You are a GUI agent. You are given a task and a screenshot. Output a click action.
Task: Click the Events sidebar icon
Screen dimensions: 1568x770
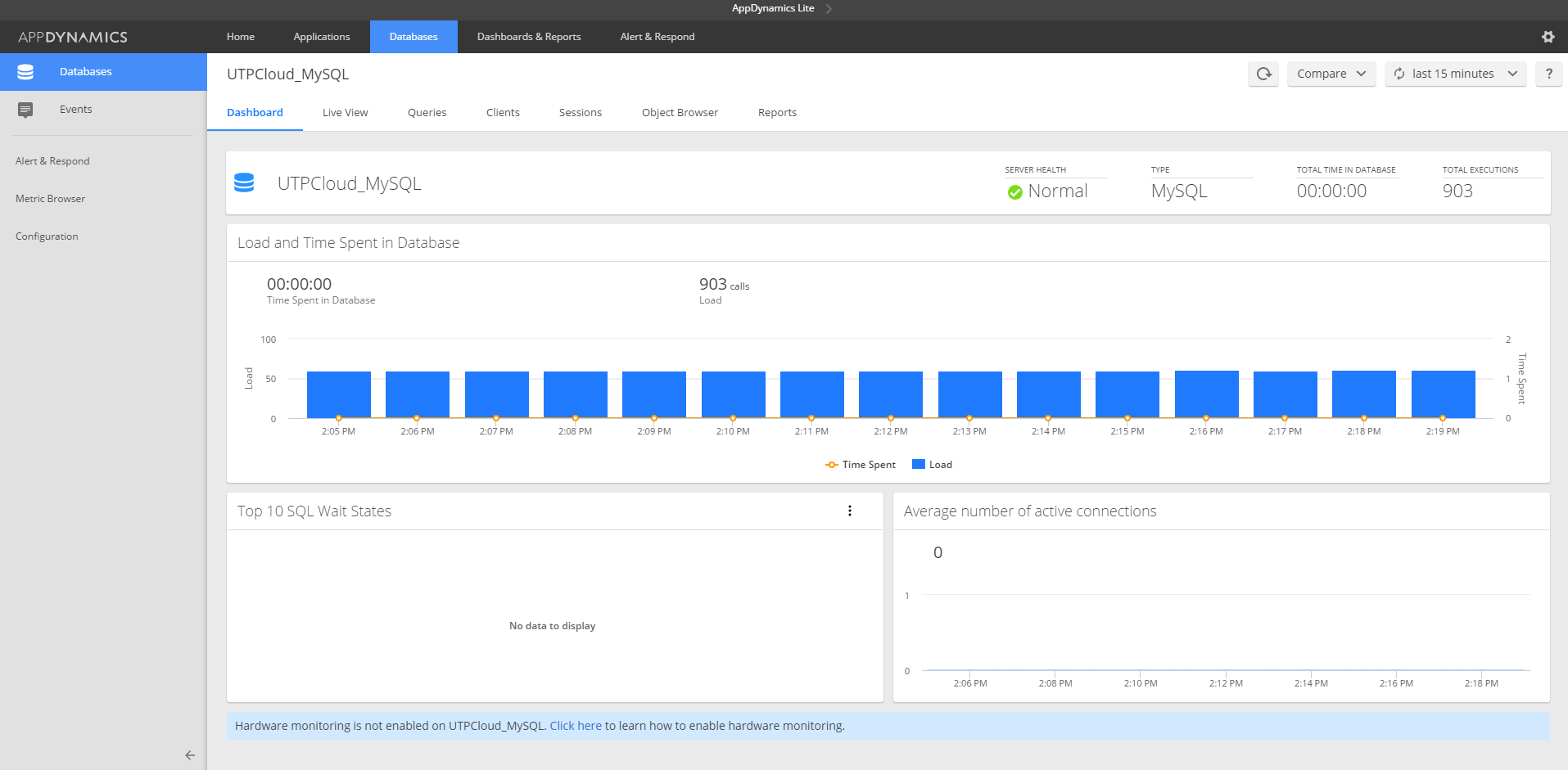point(25,110)
